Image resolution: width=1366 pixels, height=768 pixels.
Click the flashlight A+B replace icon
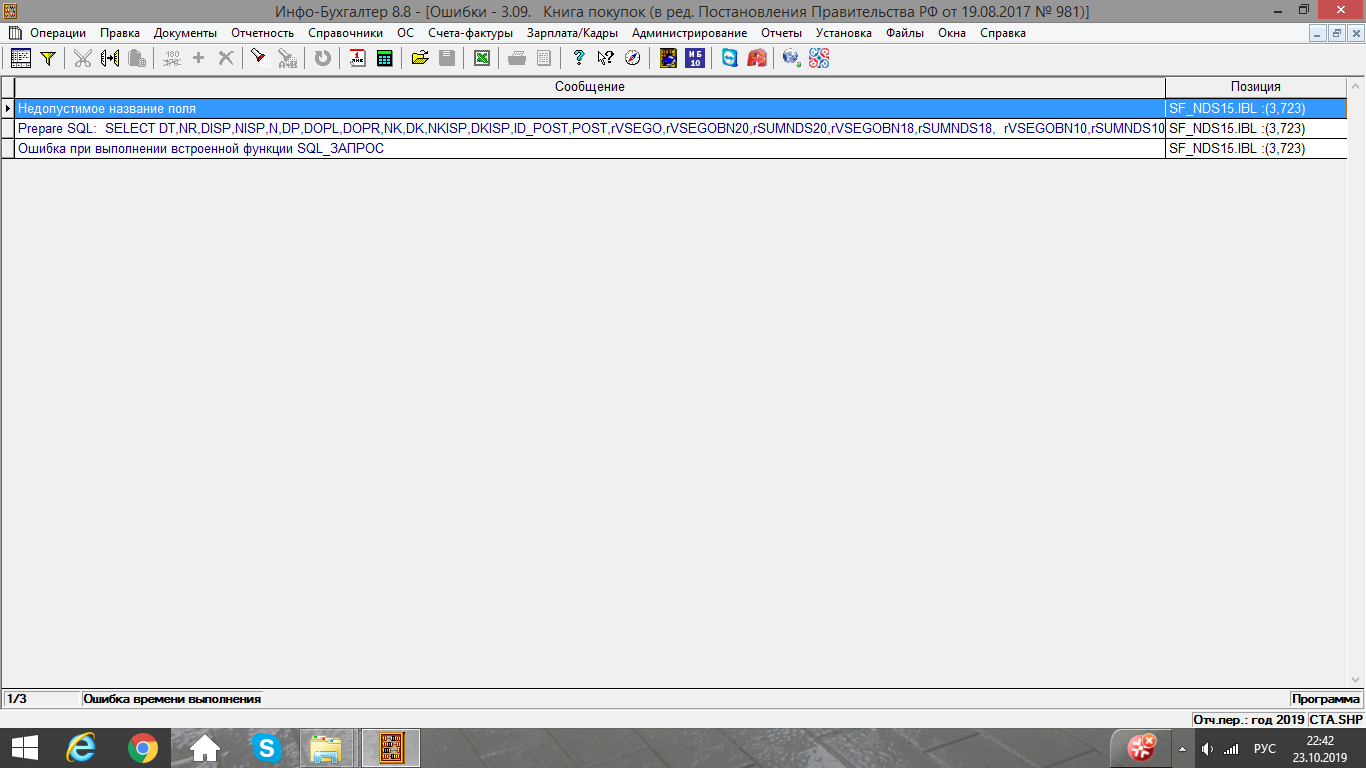(x=287, y=58)
